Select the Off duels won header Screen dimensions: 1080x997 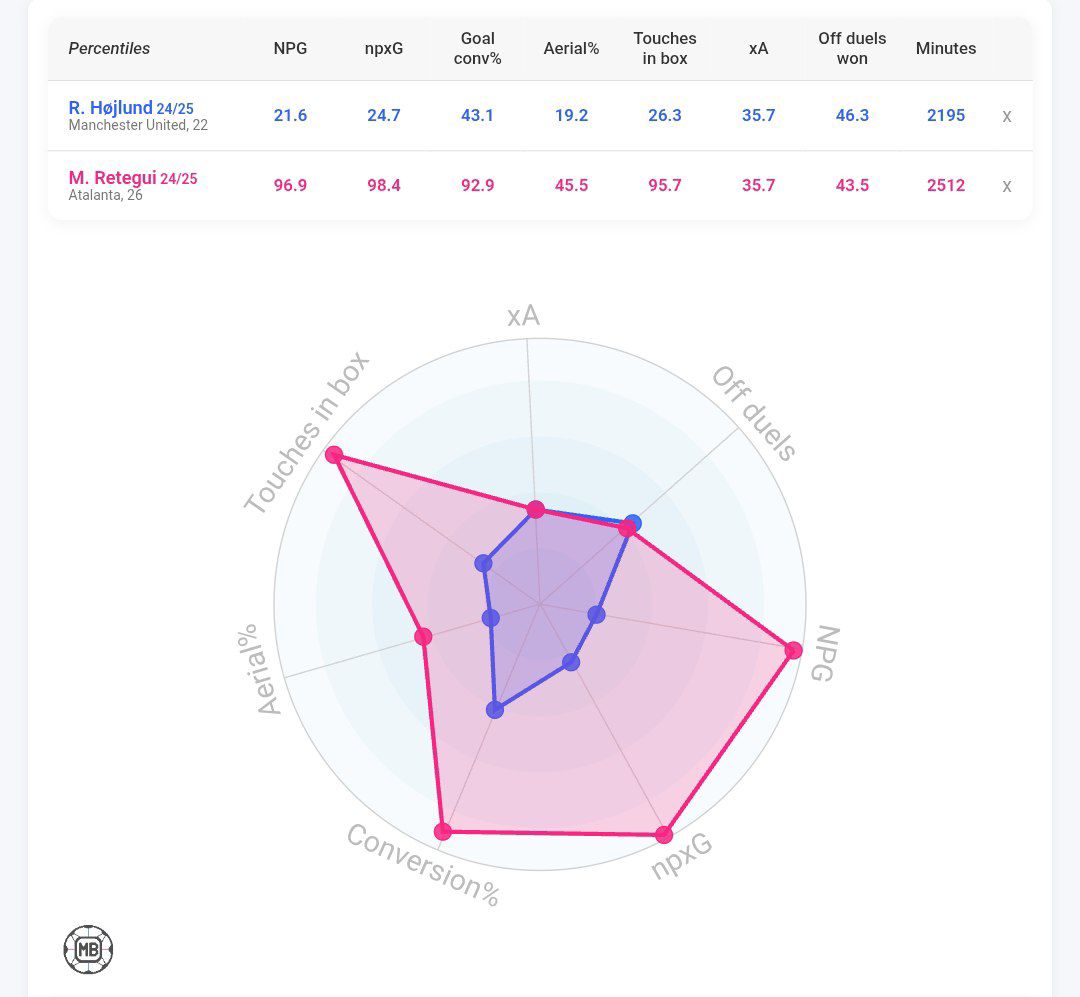pyautogui.click(x=852, y=48)
